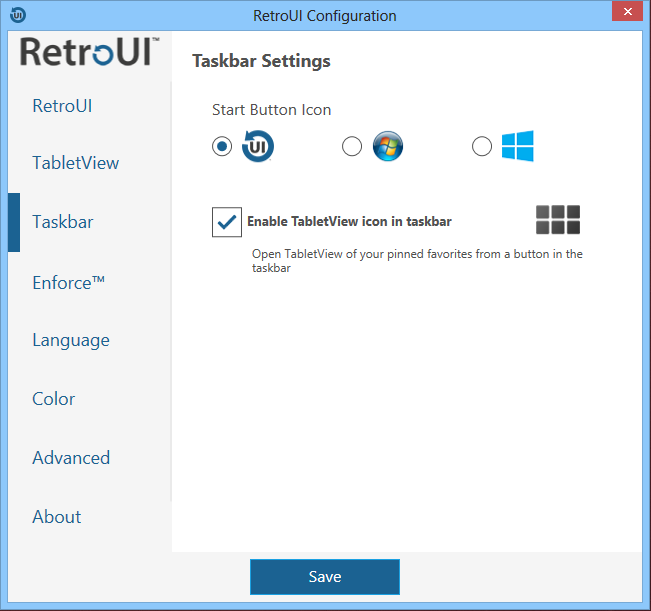The height and width of the screenshot is (611, 651).
Task: Uncheck Enable TabletView icon in taskbar
Action: click(227, 222)
